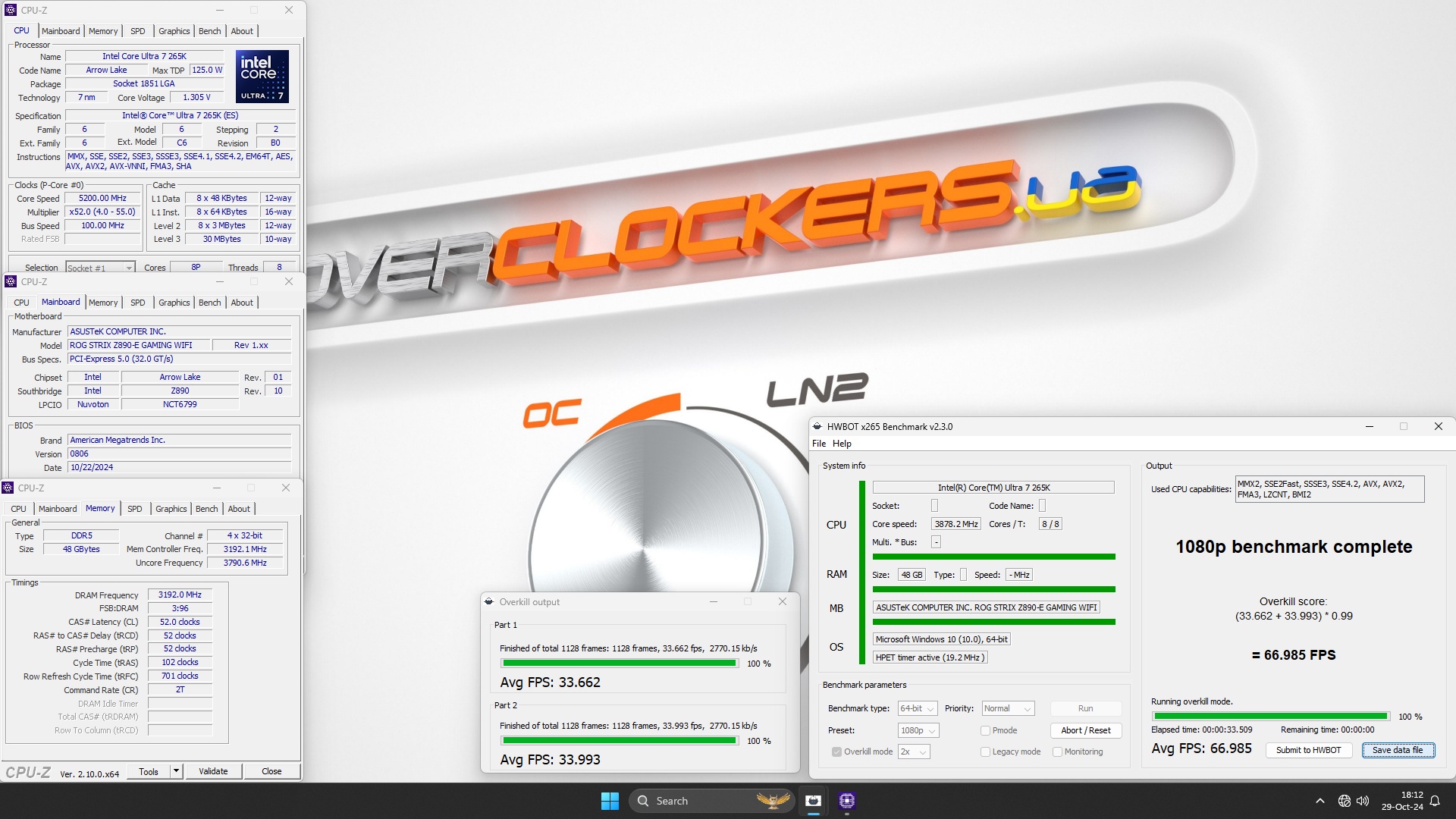
Task: Click the Close button in CPU-Z
Action: [x=271, y=772]
